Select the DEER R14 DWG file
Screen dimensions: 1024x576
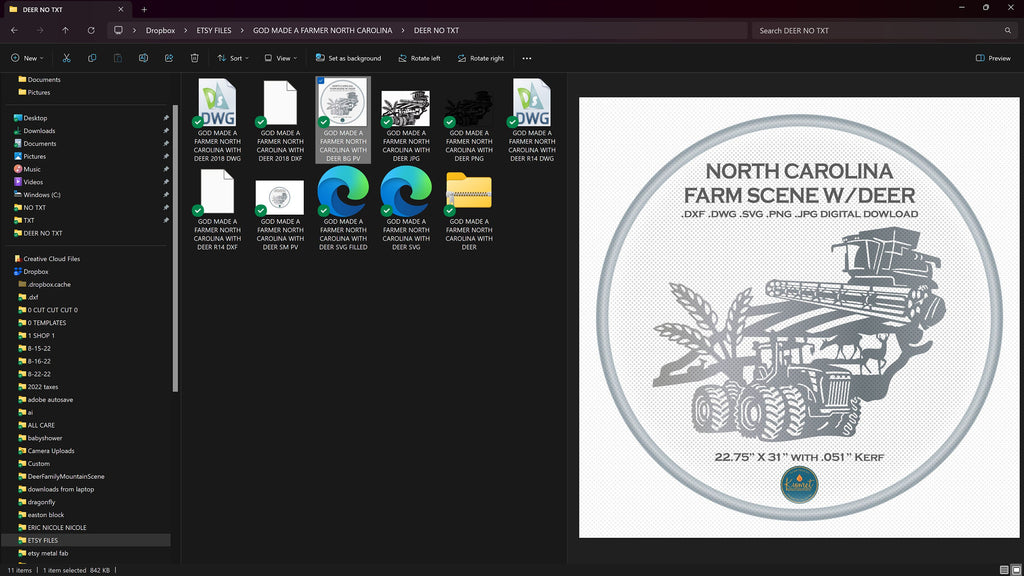click(x=532, y=120)
